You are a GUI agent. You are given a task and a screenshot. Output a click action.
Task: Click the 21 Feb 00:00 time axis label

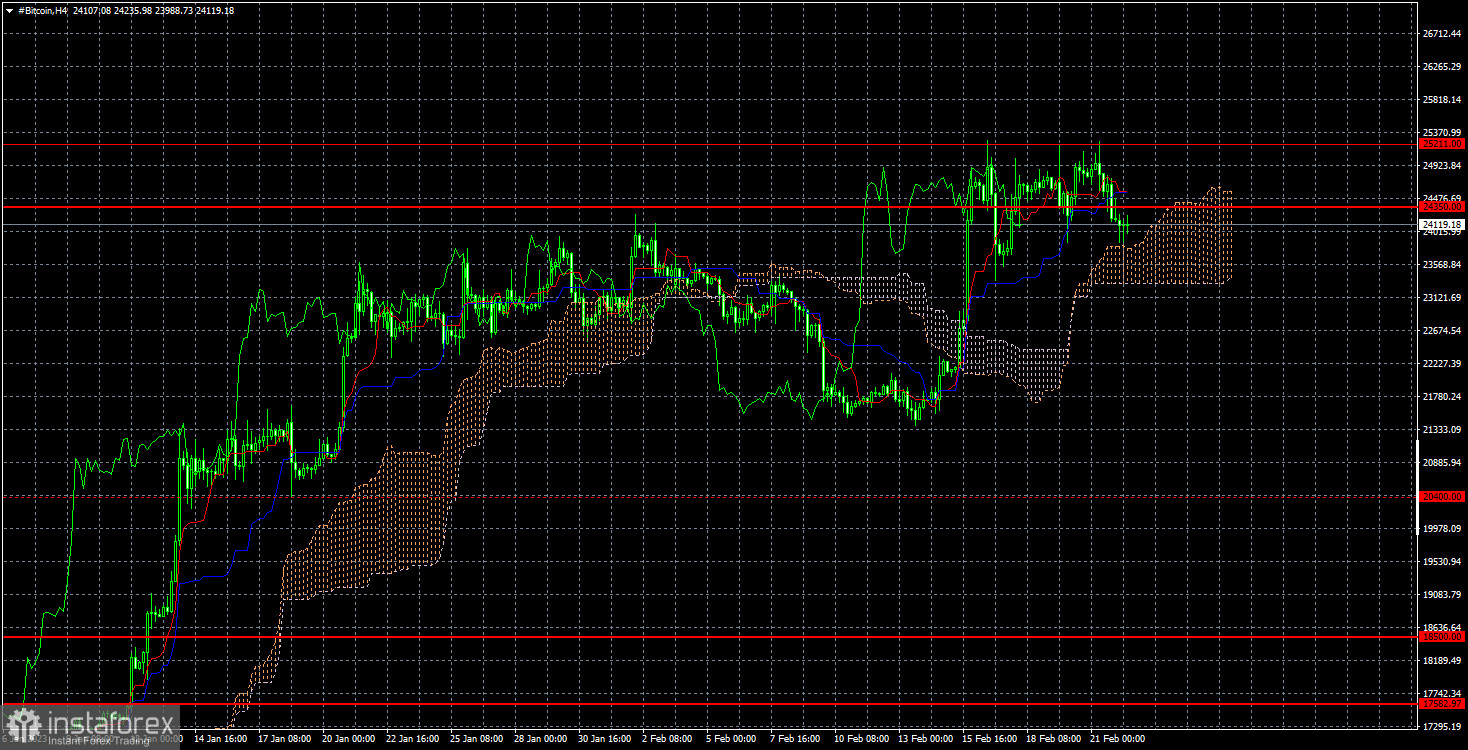tap(1117, 740)
